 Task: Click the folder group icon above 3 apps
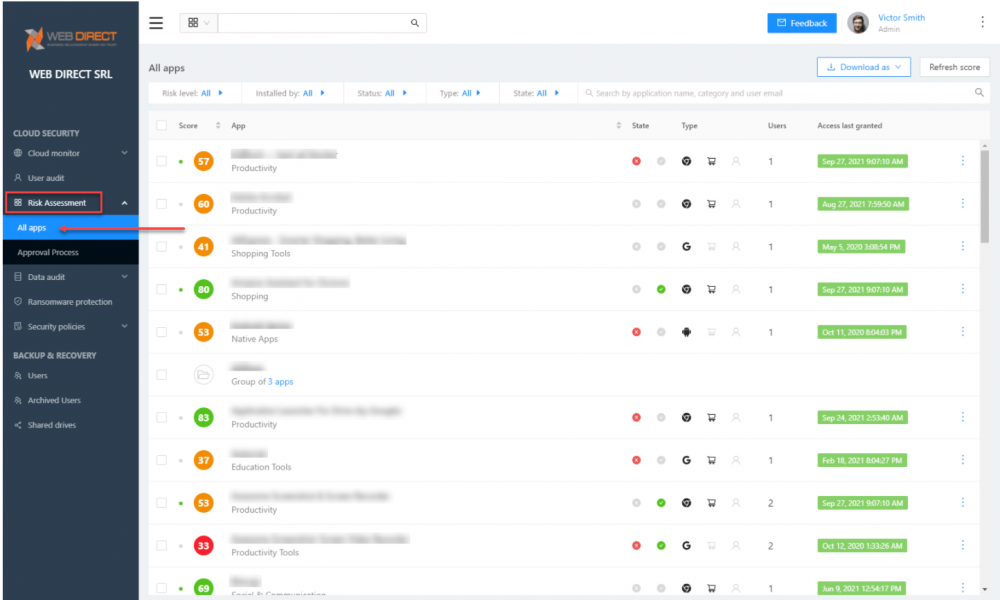click(203, 375)
